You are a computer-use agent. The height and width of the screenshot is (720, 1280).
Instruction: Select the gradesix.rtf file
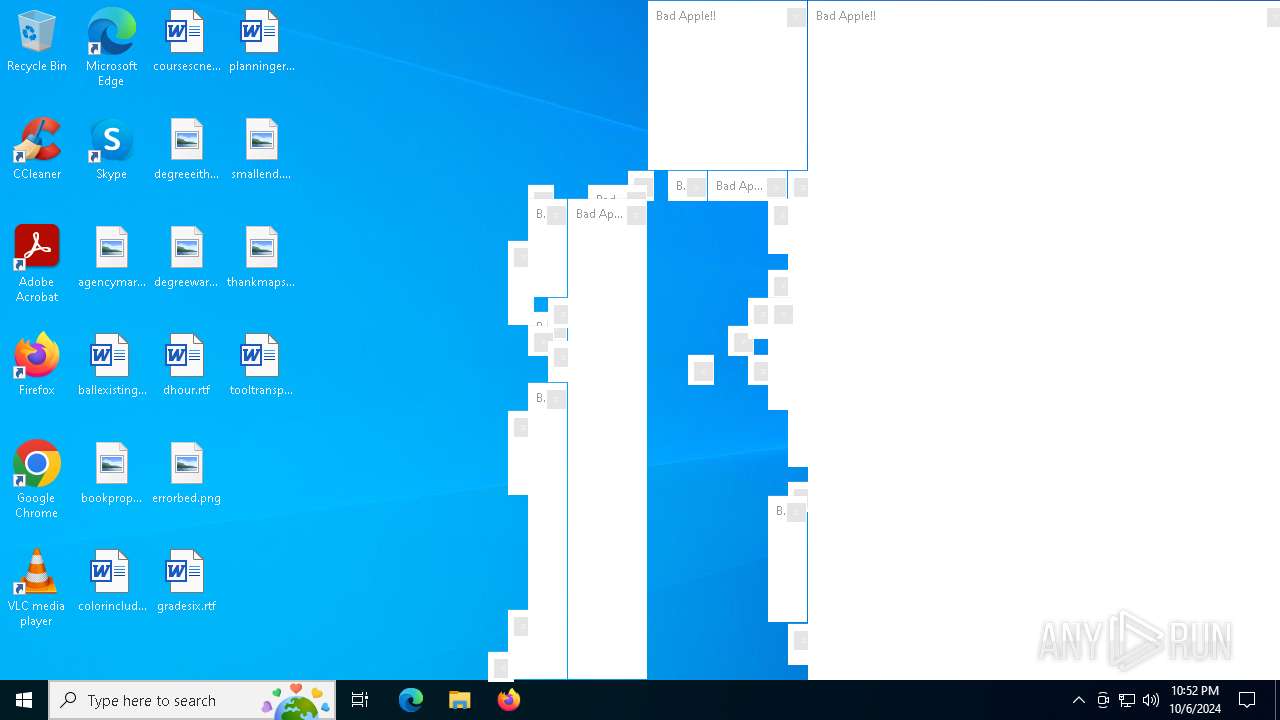pos(186,582)
